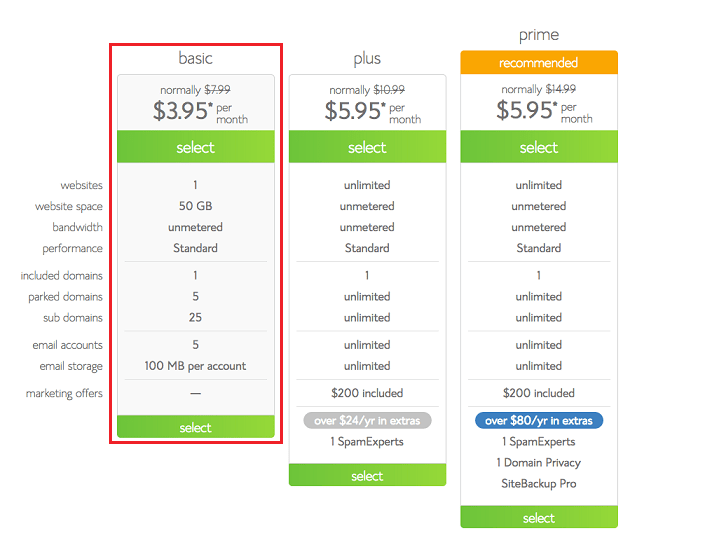The height and width of the screenshot is (538, 705).
Task: Click '1 SpamExperts' under plus plan
Action: coord(367,442)
